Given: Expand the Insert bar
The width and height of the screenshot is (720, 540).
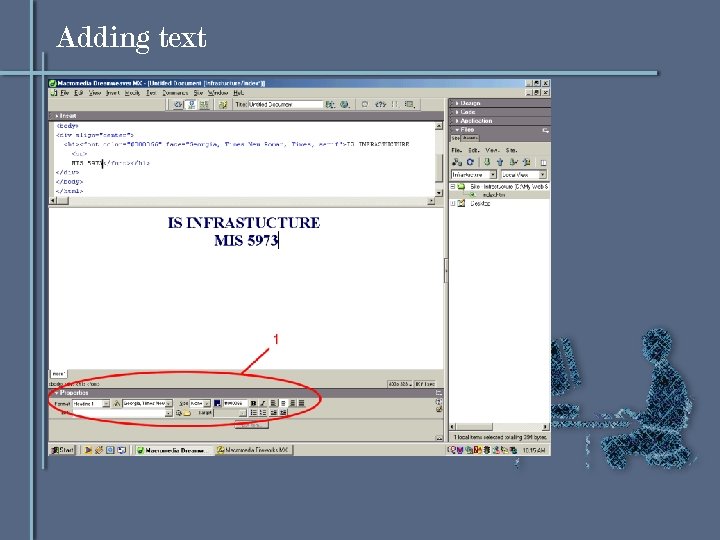Looking at the screenshot, I should [x=56, y=116].
